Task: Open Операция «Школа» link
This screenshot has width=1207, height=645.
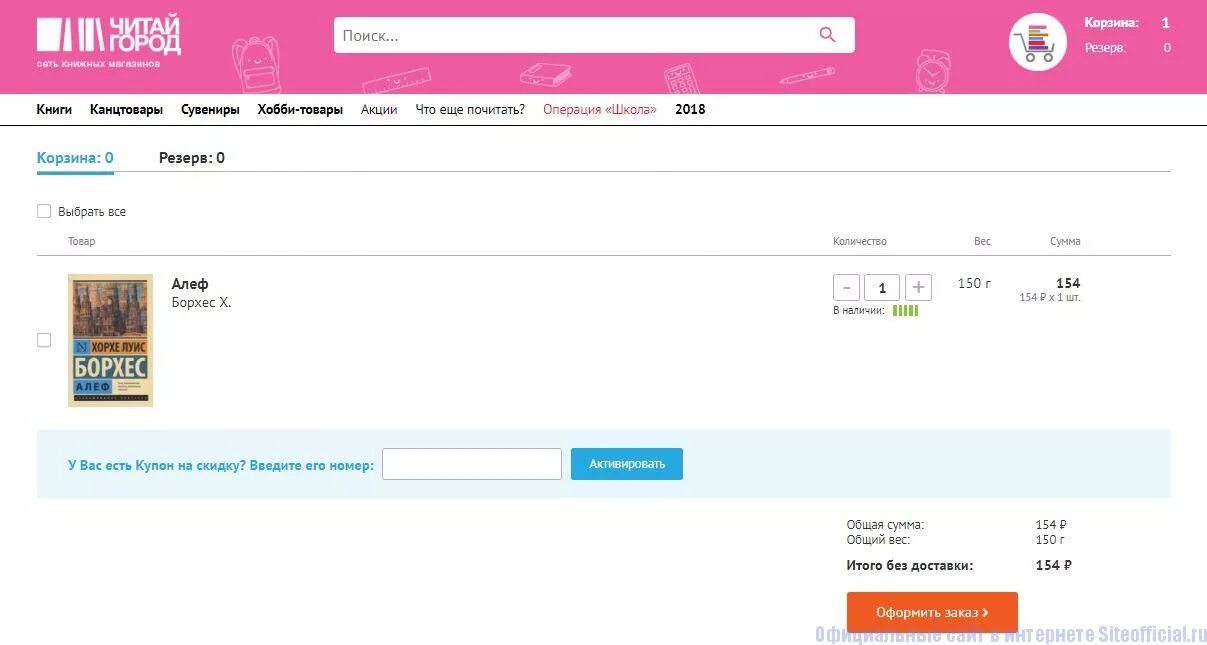Action: [600, 110]
